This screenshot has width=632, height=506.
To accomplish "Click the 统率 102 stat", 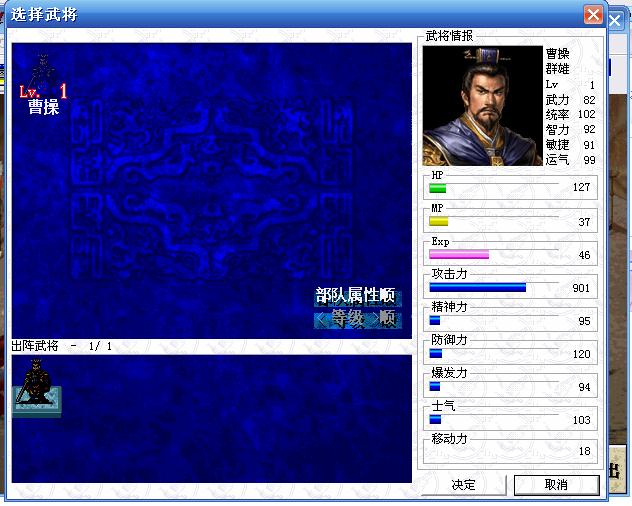I will pos(570,115).
